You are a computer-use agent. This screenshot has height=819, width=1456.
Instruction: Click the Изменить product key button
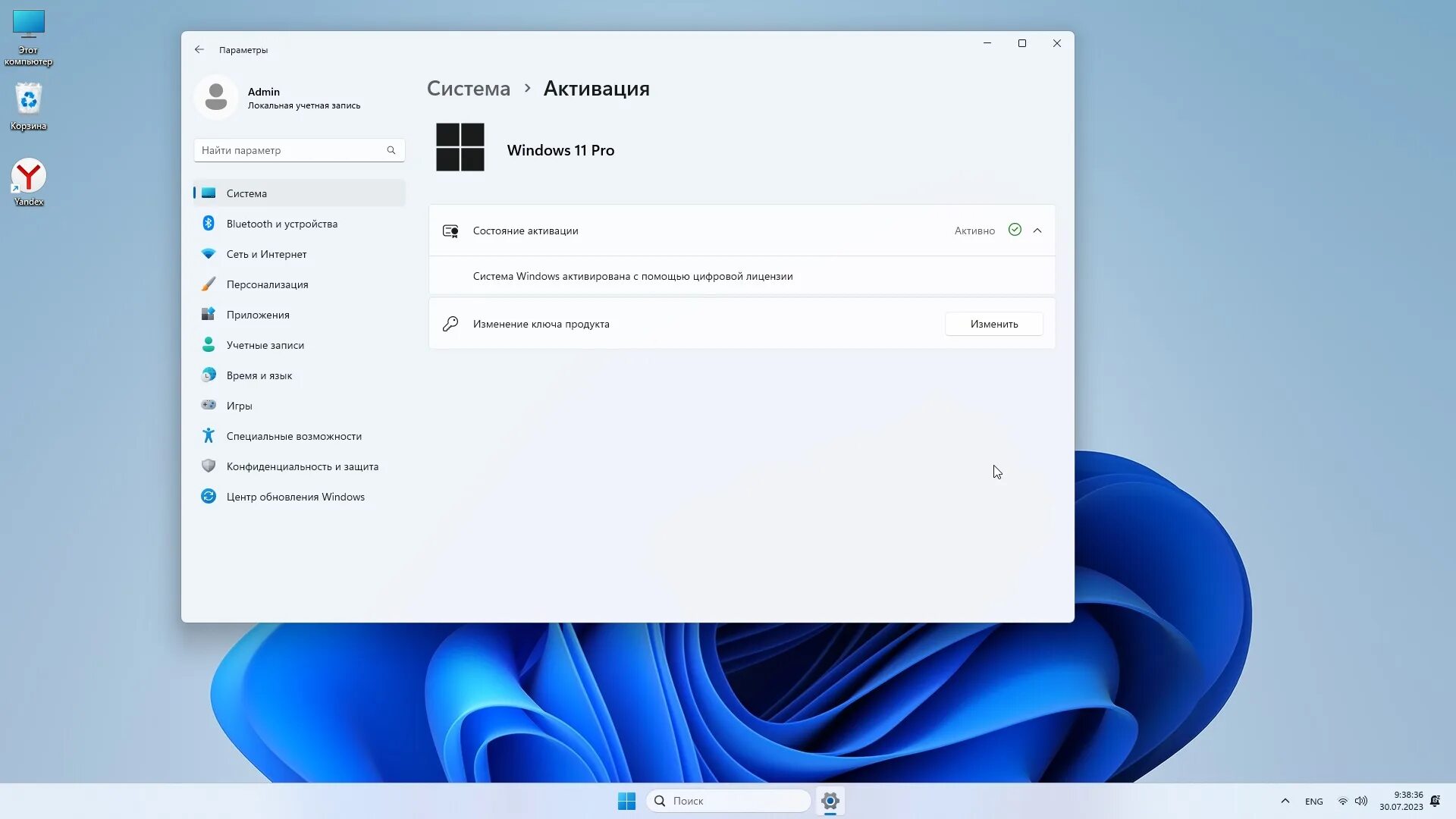994,324
